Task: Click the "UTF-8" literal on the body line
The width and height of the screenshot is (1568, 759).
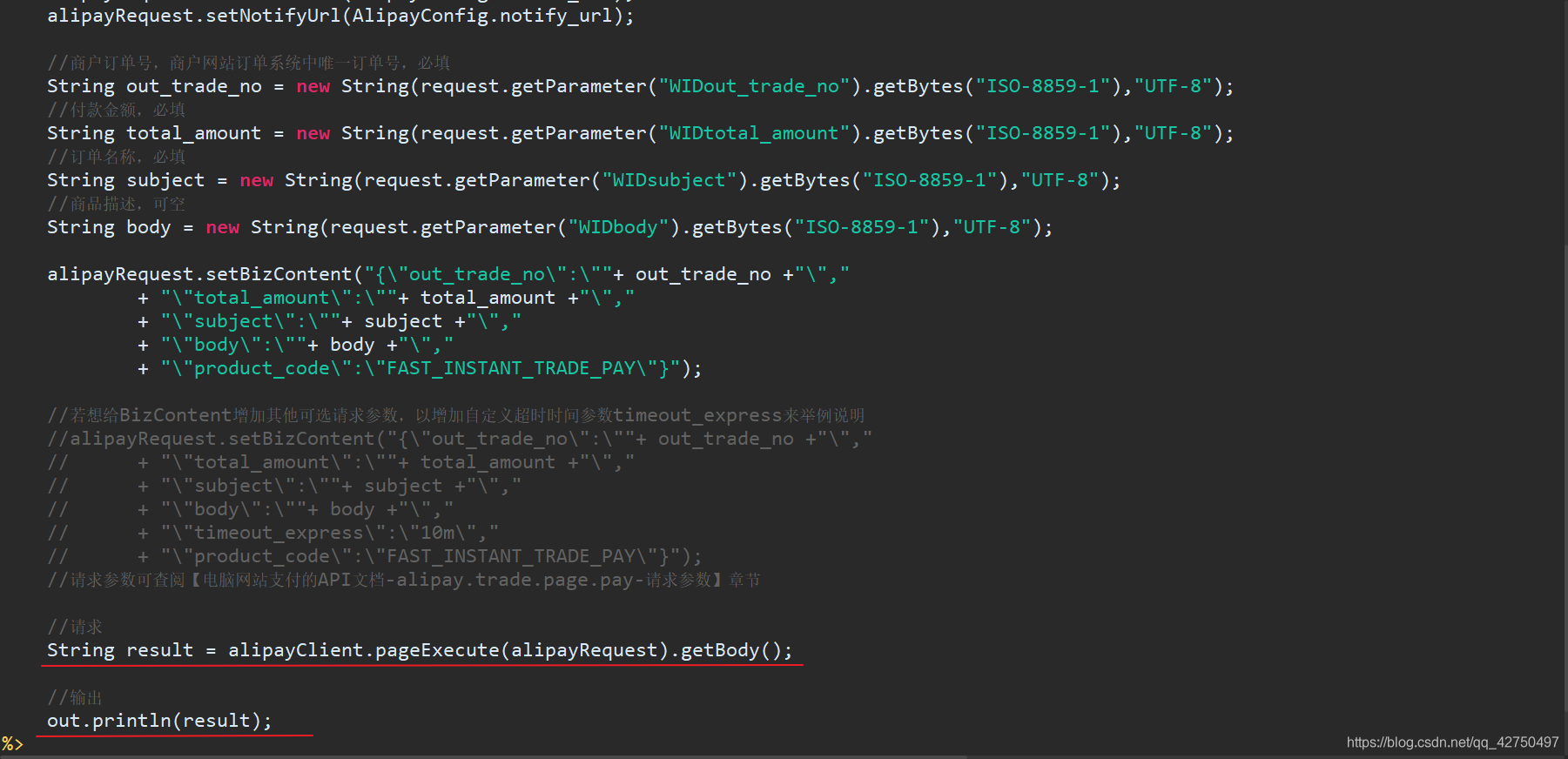Action: [x=992, y=227]
